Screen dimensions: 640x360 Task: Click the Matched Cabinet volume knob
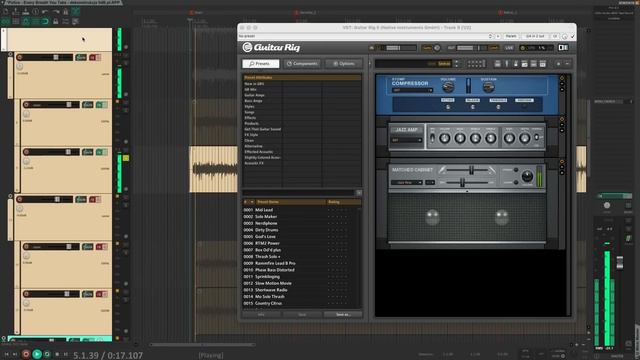pyautogui.click(x=527, y=176)
